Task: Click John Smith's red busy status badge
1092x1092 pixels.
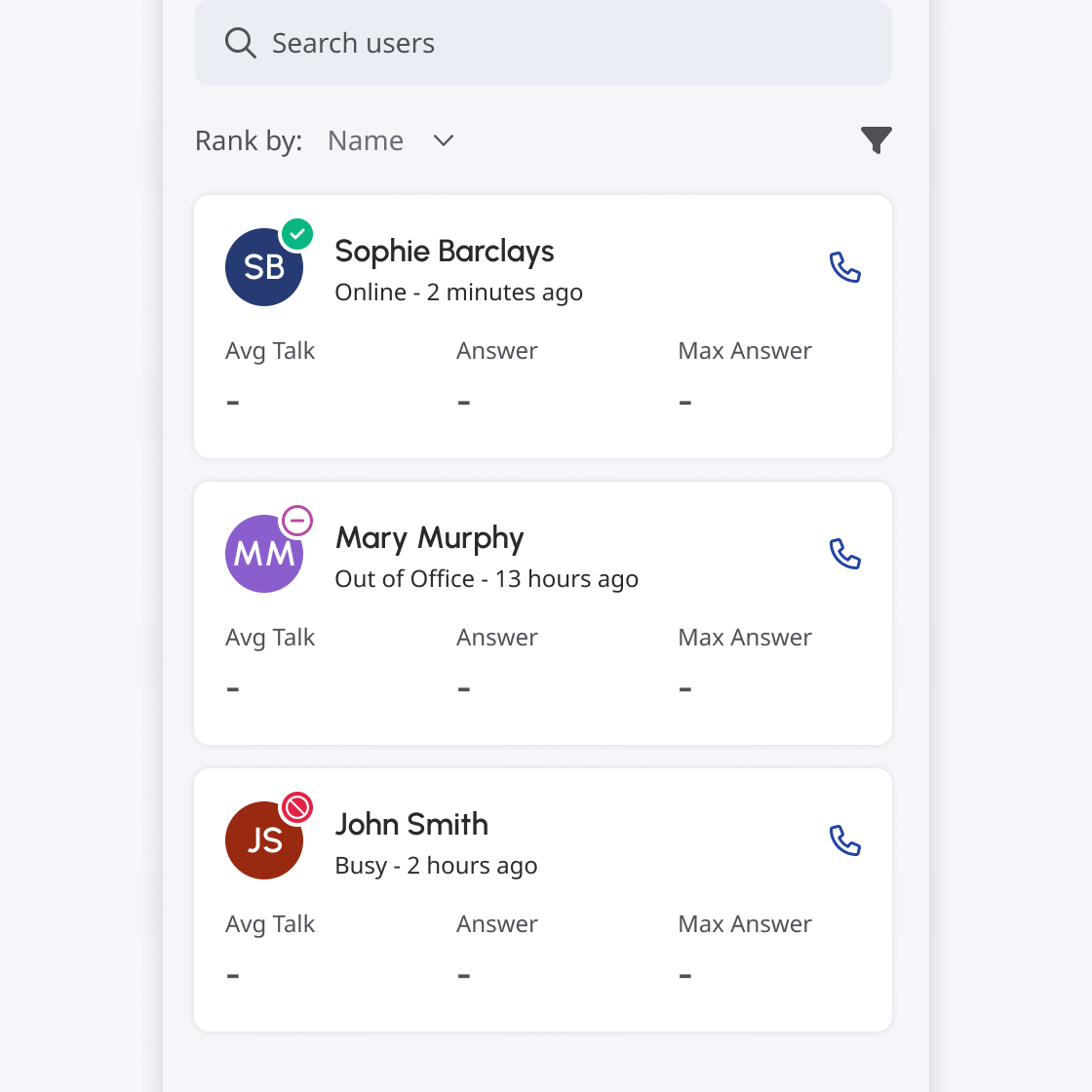Action: [297, 807]
